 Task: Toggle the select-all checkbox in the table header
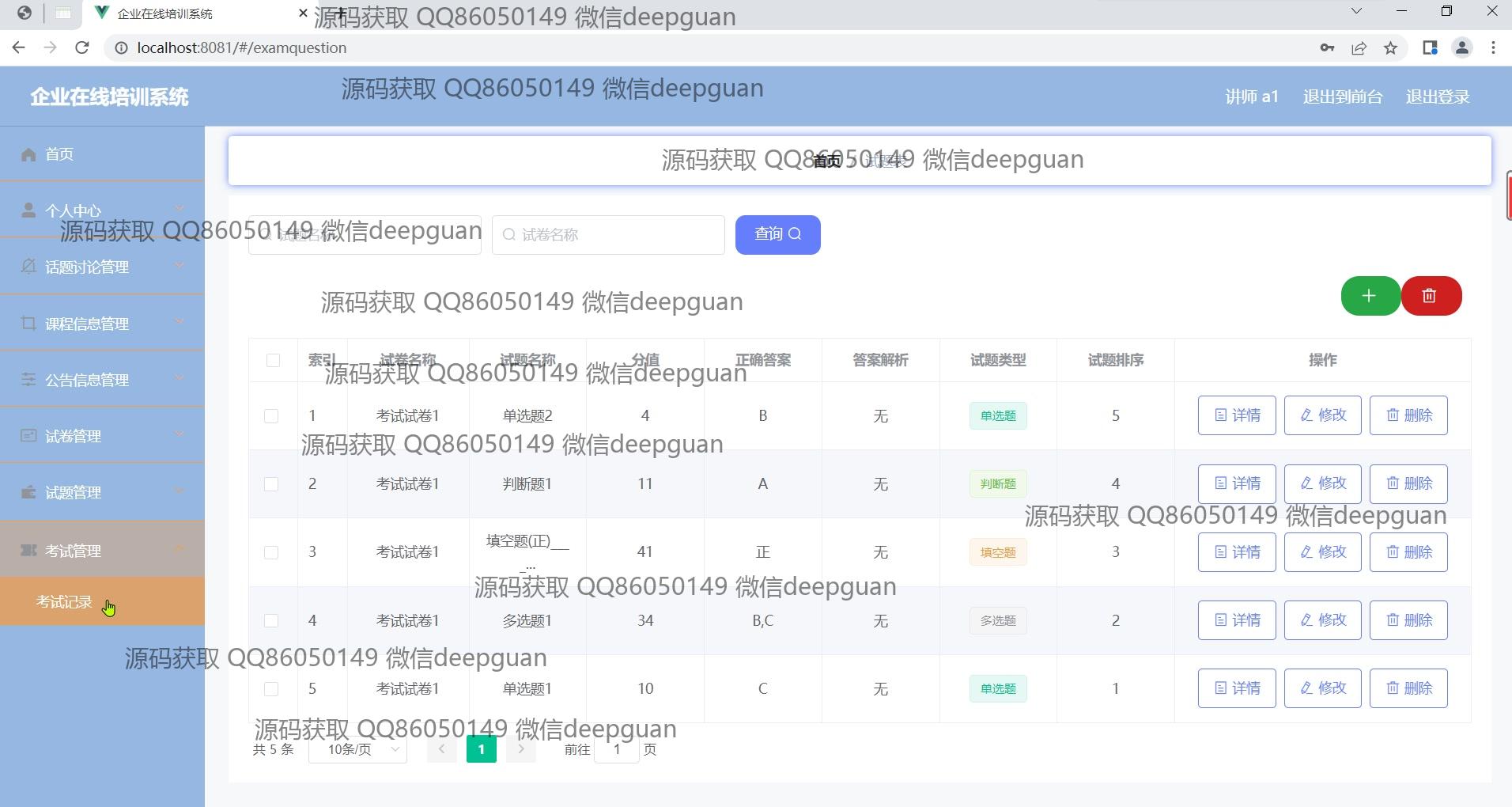[x=273, y=361]
